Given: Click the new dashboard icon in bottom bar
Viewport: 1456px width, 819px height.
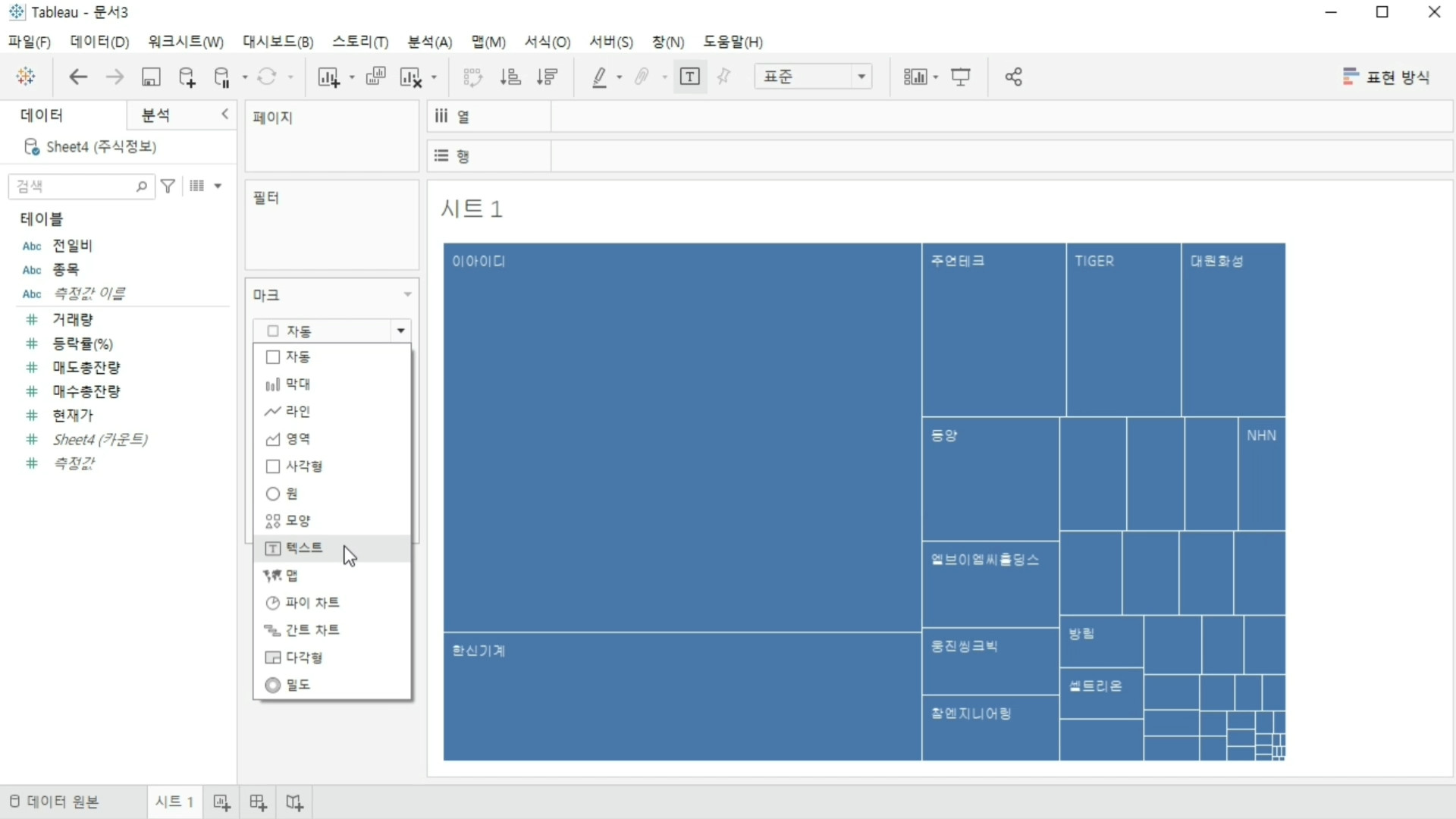Looking at the screenshot, I should pyautogui.click(x=258, y=802).
